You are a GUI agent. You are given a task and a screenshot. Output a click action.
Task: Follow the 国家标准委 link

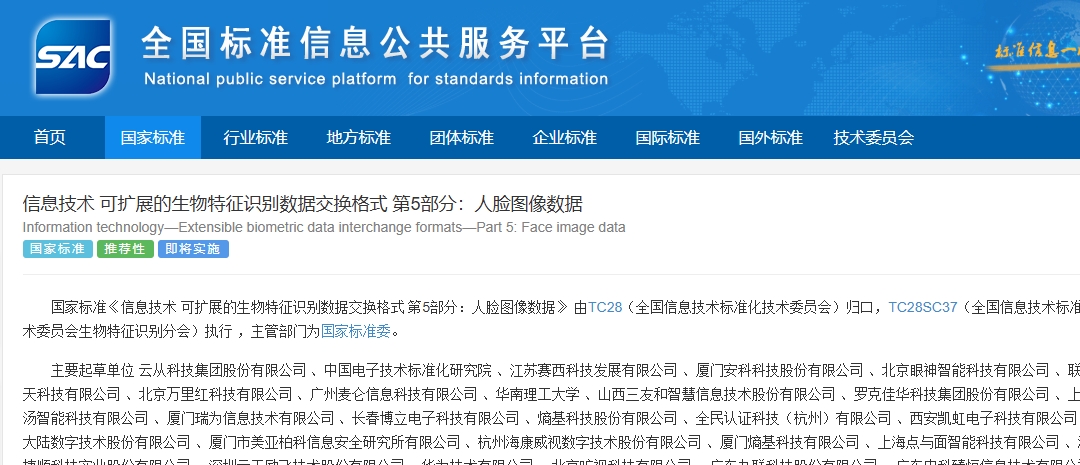pos(359,331)
